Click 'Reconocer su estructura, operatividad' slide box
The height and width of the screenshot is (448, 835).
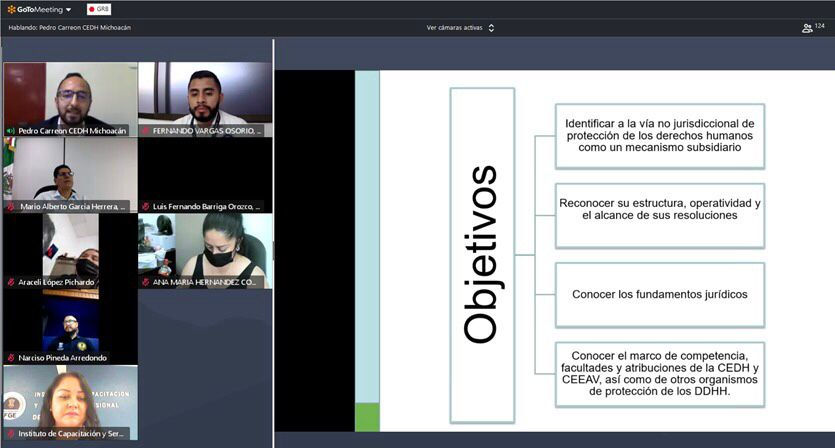click(x=660, y=216)
